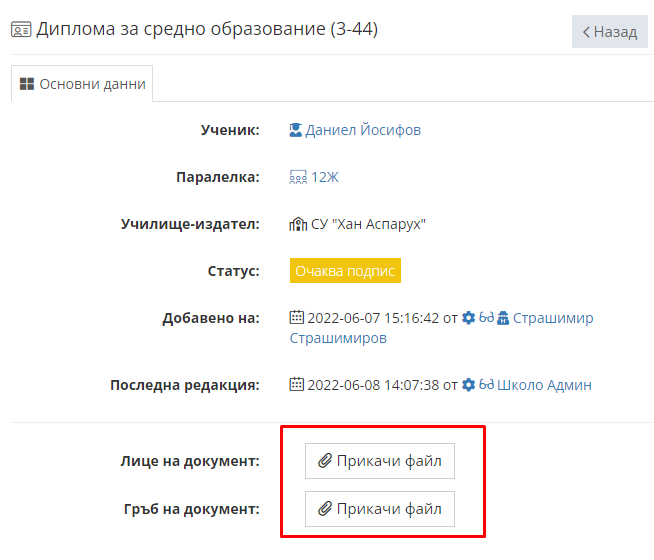This screenshot has height=560, width=654.
Task: Click the gear icon in Последна редакция row
Action: click(468, 384)
